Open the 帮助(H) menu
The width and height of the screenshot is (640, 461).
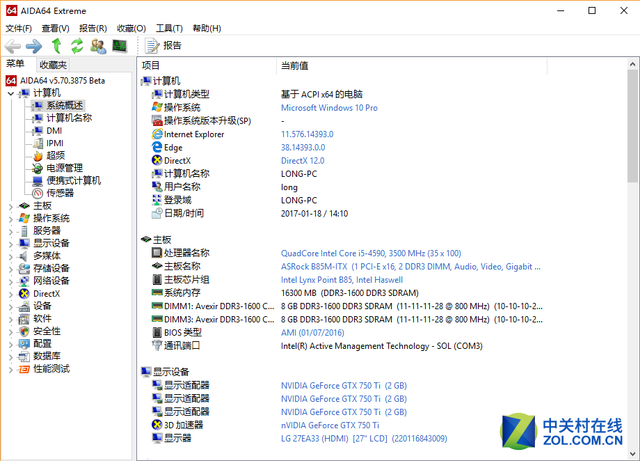pos(207,28)
